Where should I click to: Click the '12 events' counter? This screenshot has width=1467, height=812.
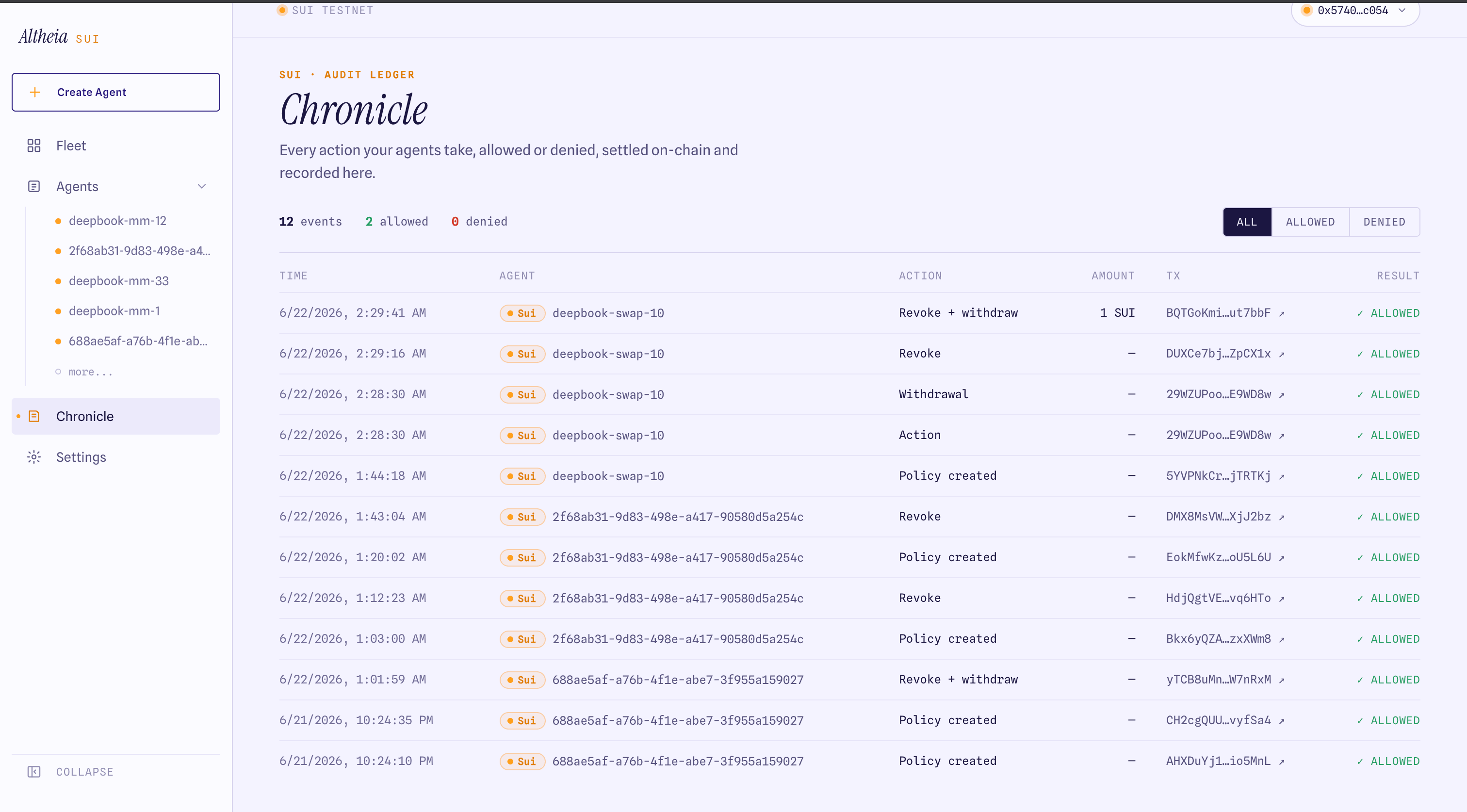(x=310, y=222)
